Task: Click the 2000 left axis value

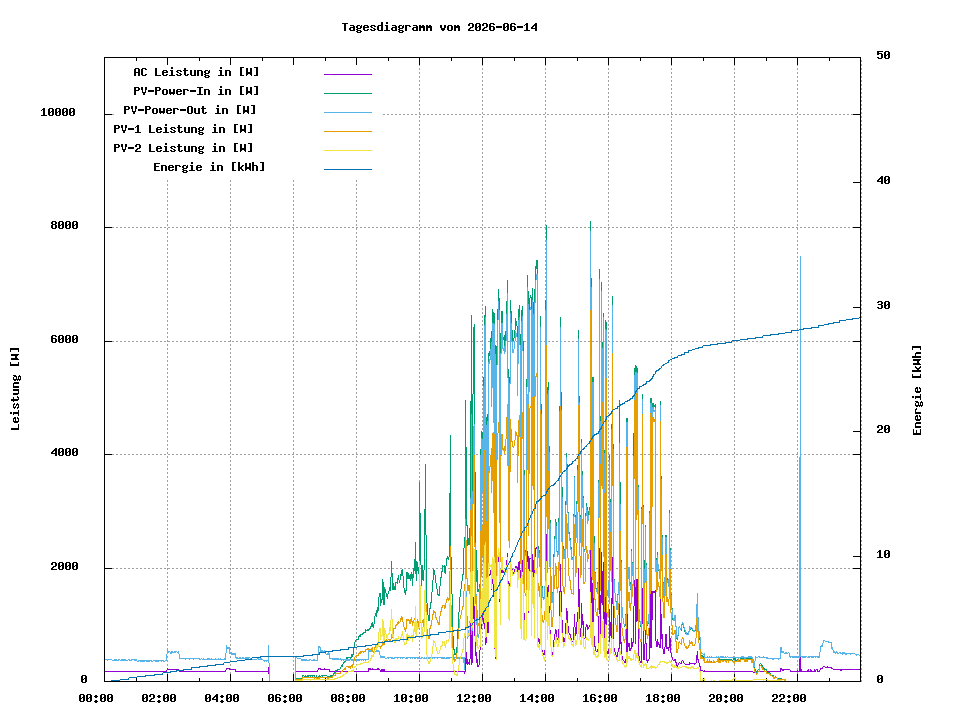Action: [64, 567]
